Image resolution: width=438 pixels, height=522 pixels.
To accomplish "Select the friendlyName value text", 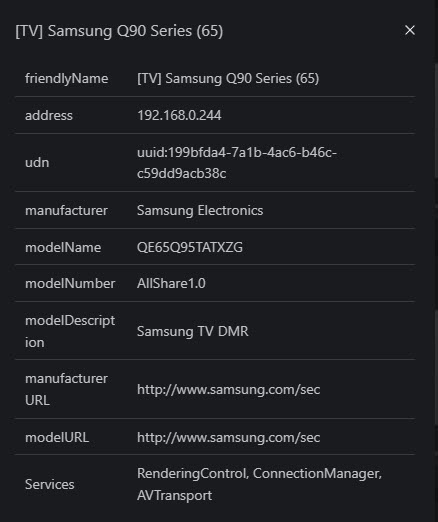I will [228, 79].
